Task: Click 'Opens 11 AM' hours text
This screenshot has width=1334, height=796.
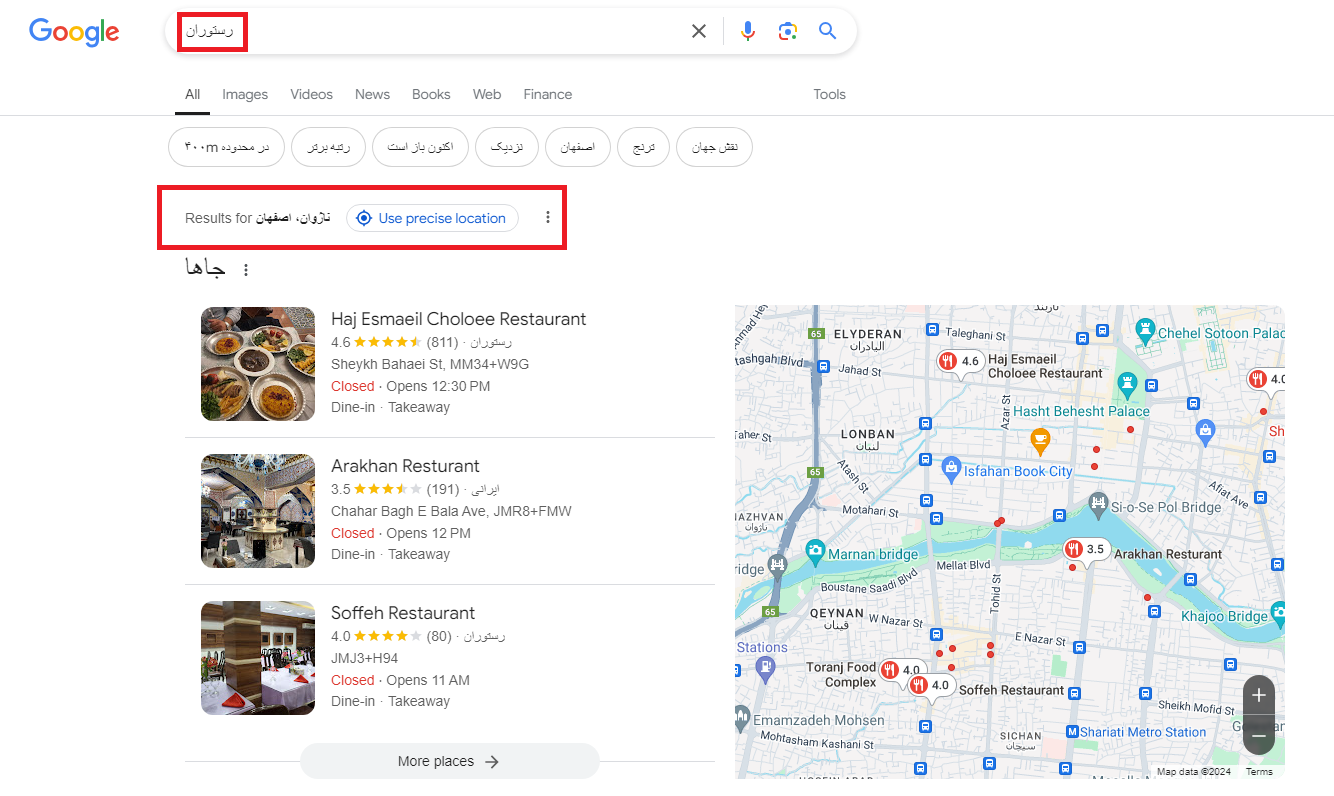Action: [x=428, y=680]
